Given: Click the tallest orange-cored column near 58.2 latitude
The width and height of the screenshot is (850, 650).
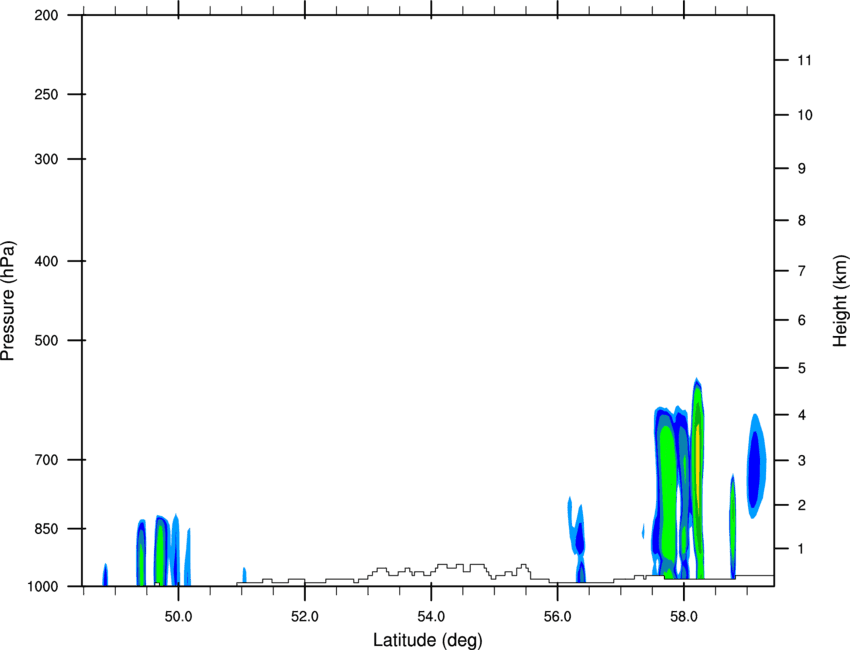Looking at the screenshot, I should 698,477.
